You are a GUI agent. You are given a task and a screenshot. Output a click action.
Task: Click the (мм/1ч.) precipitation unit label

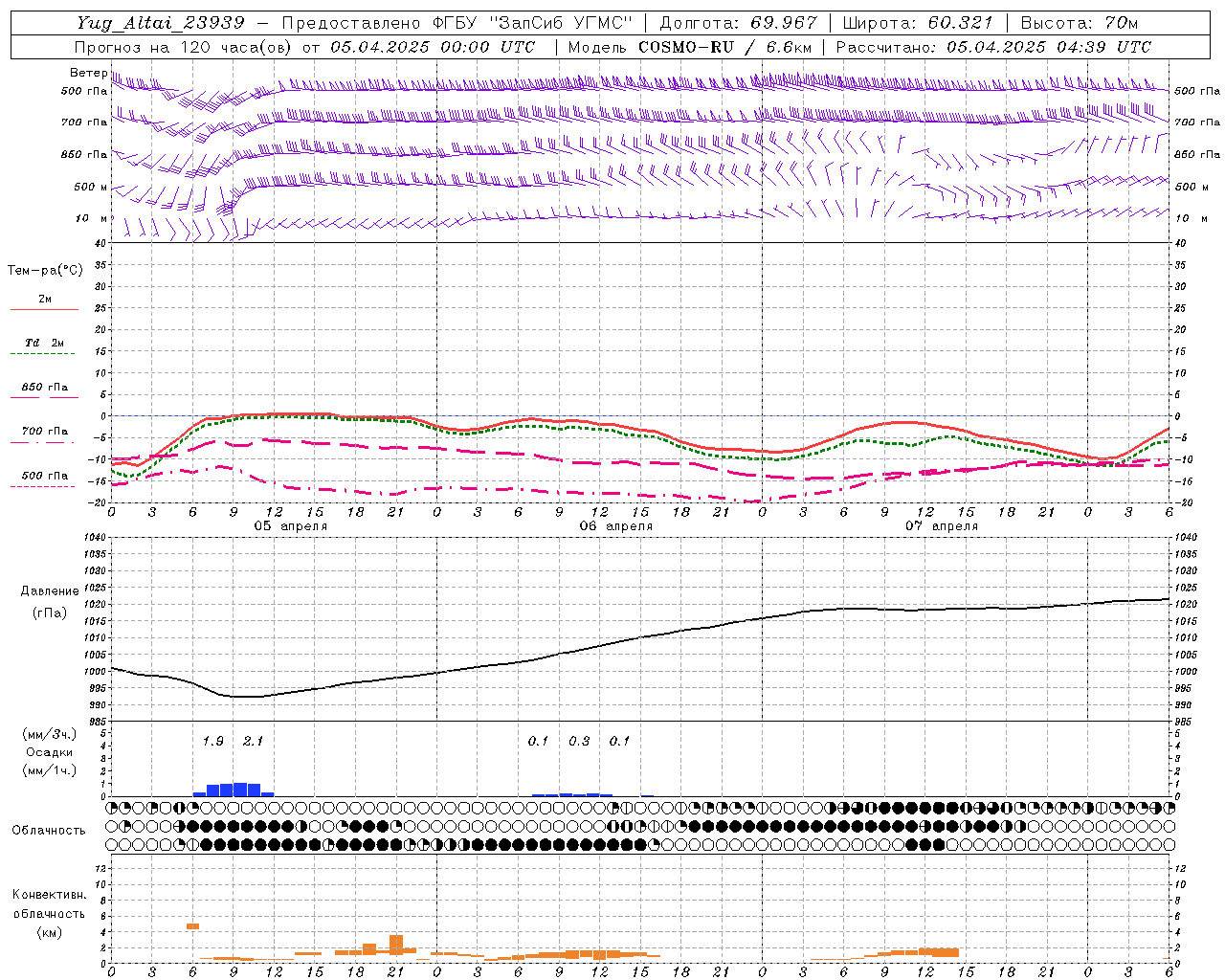pyautogui.click(x=49, y=770)
